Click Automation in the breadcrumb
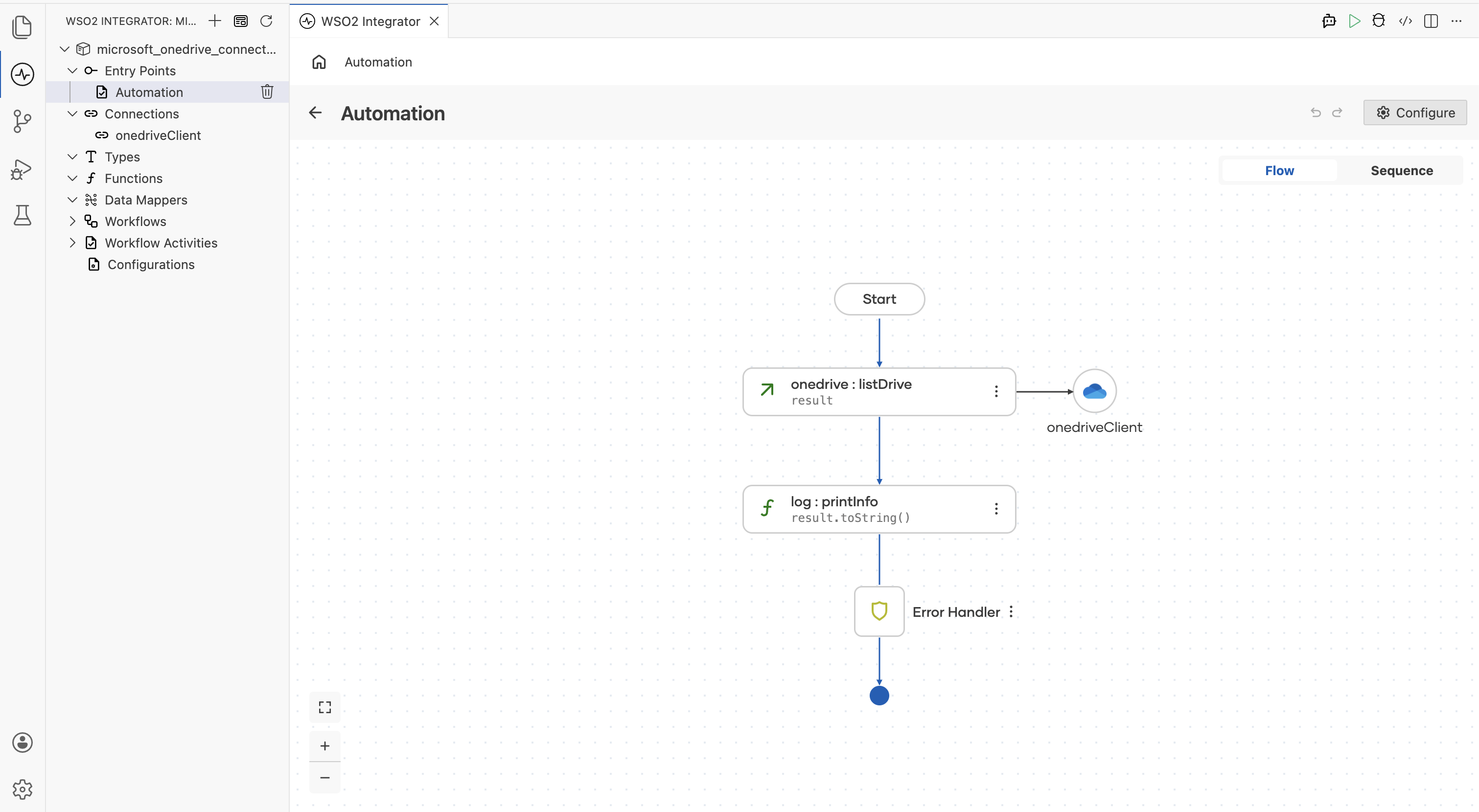 378,62
